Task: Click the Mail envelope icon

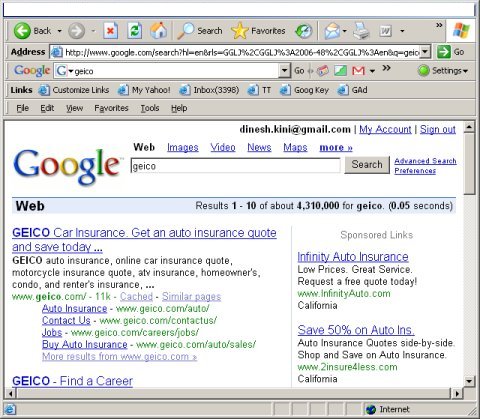Action: pos(332,31)
